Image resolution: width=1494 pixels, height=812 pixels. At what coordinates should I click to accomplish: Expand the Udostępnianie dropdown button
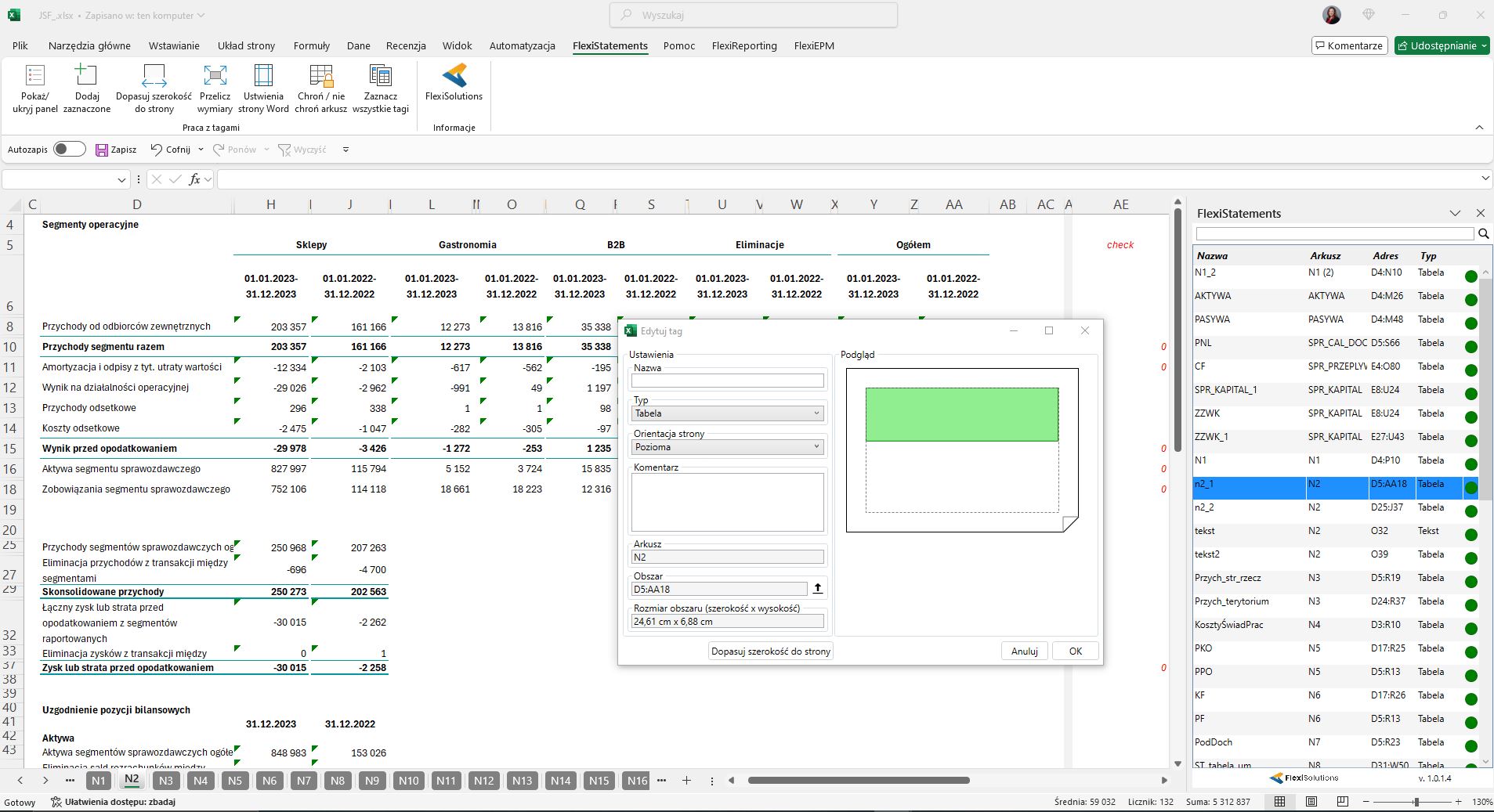point(1484,46)
